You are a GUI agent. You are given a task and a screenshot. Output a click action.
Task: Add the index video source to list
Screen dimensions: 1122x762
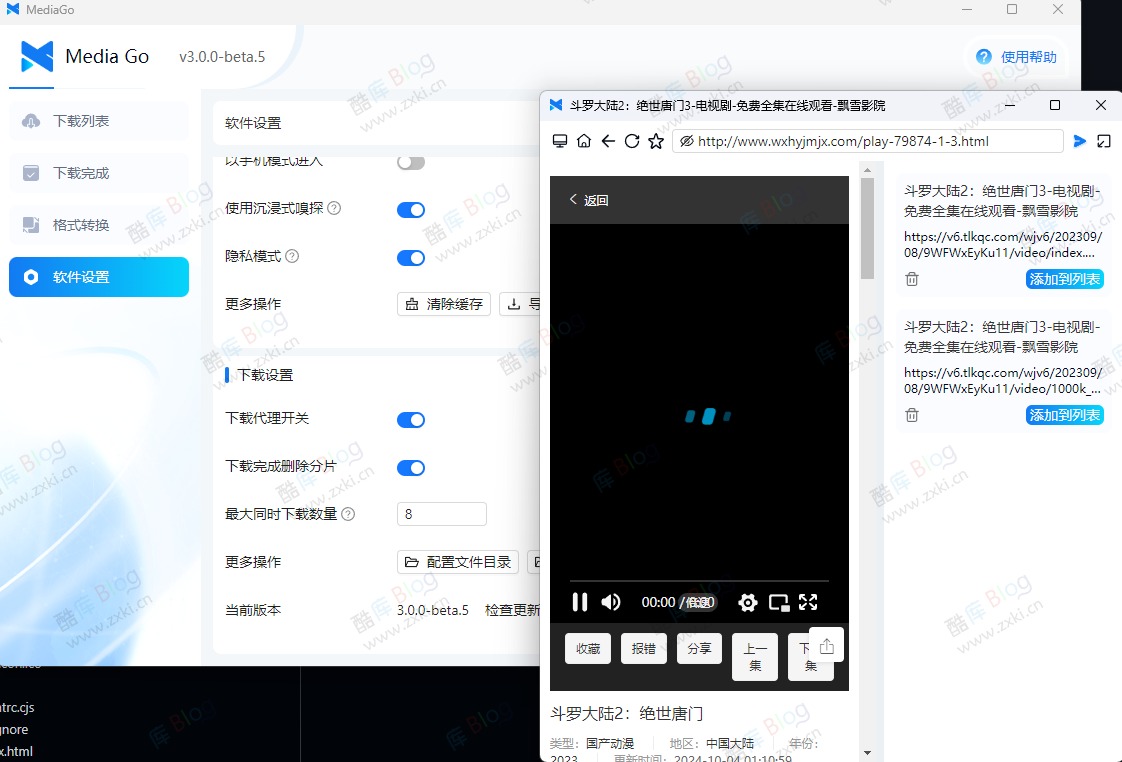coord(1065,279)
